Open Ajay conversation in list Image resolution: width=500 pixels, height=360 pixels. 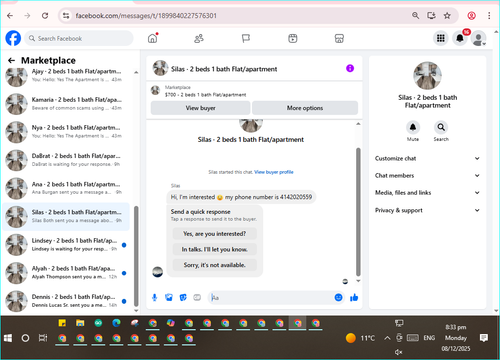pyautogui.click(x=66, y=76)
